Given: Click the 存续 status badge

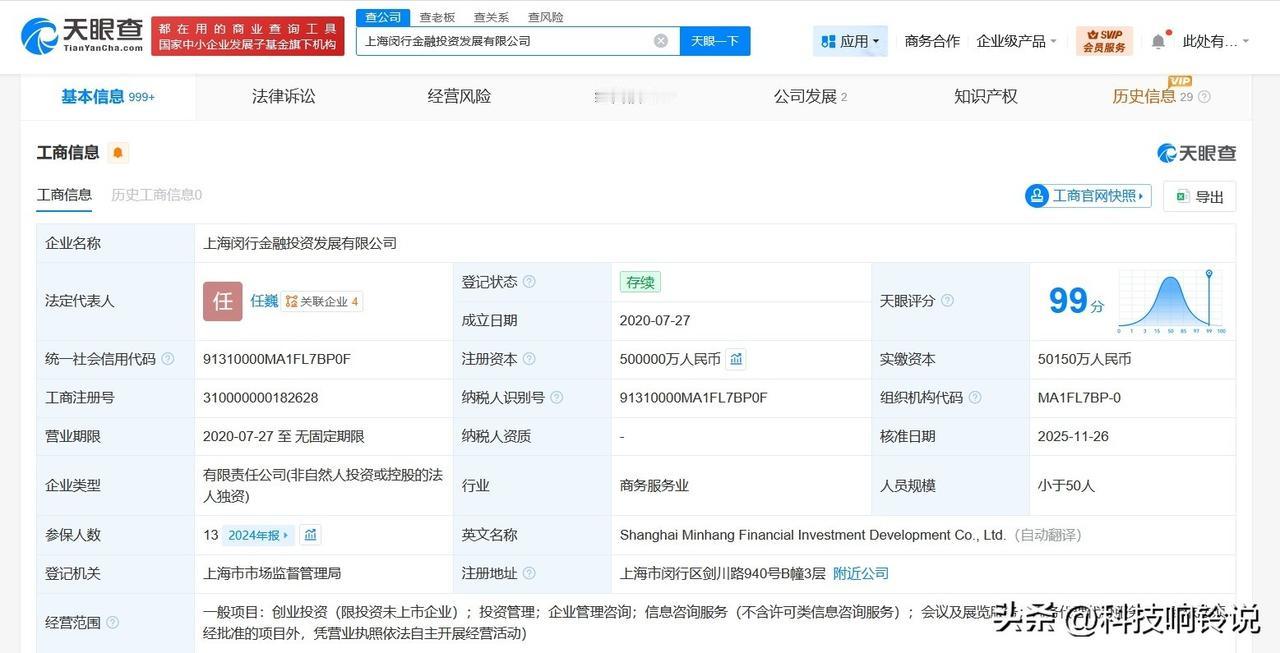Looking at the screenshot, I should pos(640,282).
